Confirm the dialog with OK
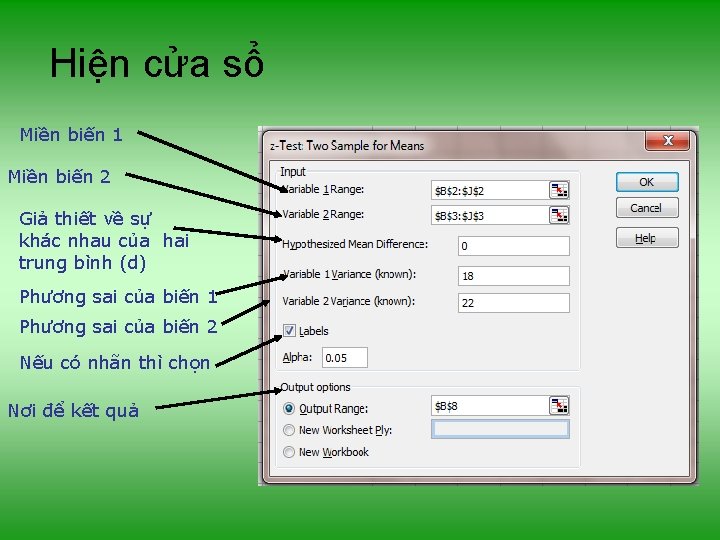 point(647,182)
